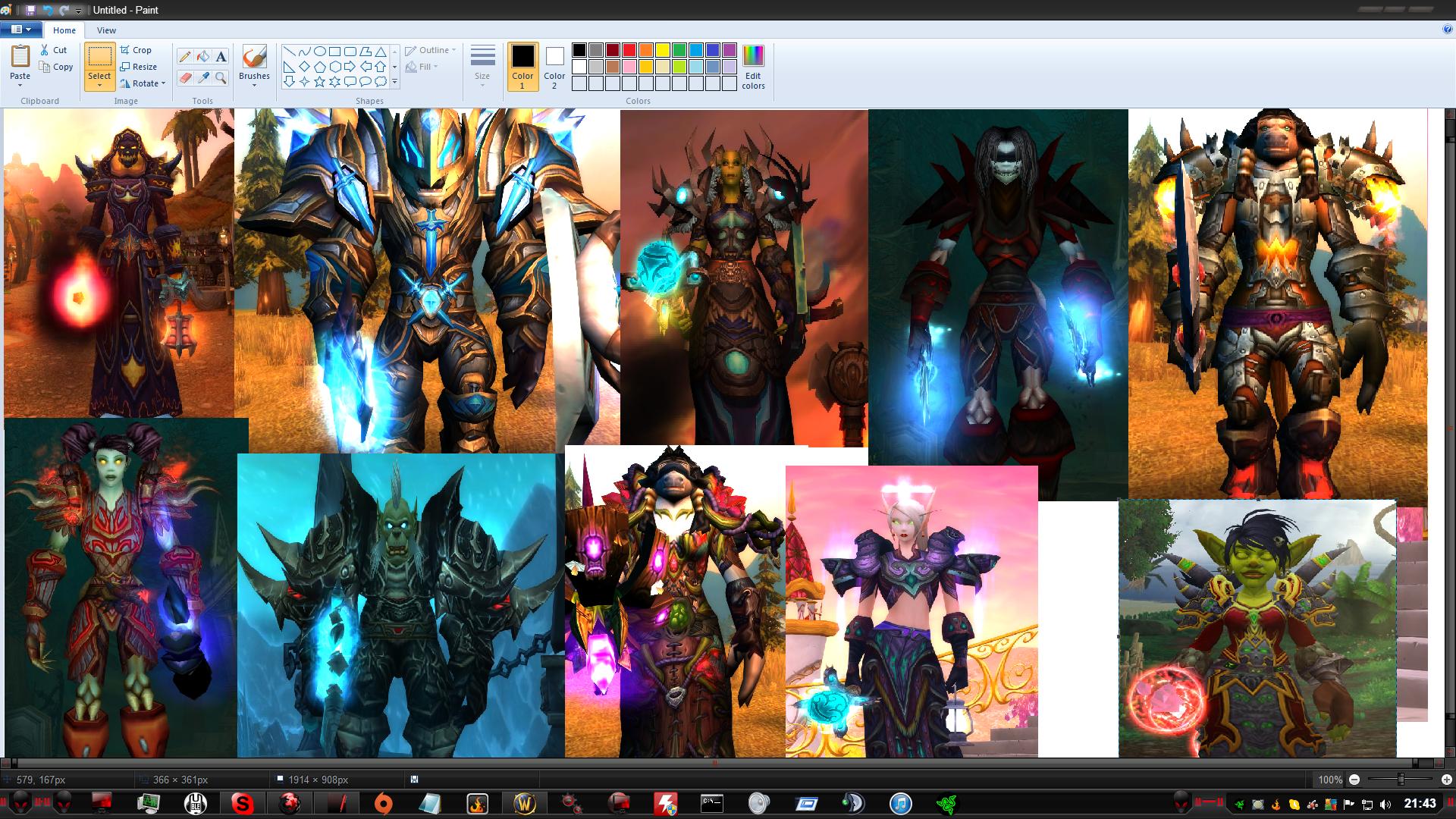Pick the yellow color swatch
The height and width of the screenshot is (819, 1456).
(x=662, y=50)
